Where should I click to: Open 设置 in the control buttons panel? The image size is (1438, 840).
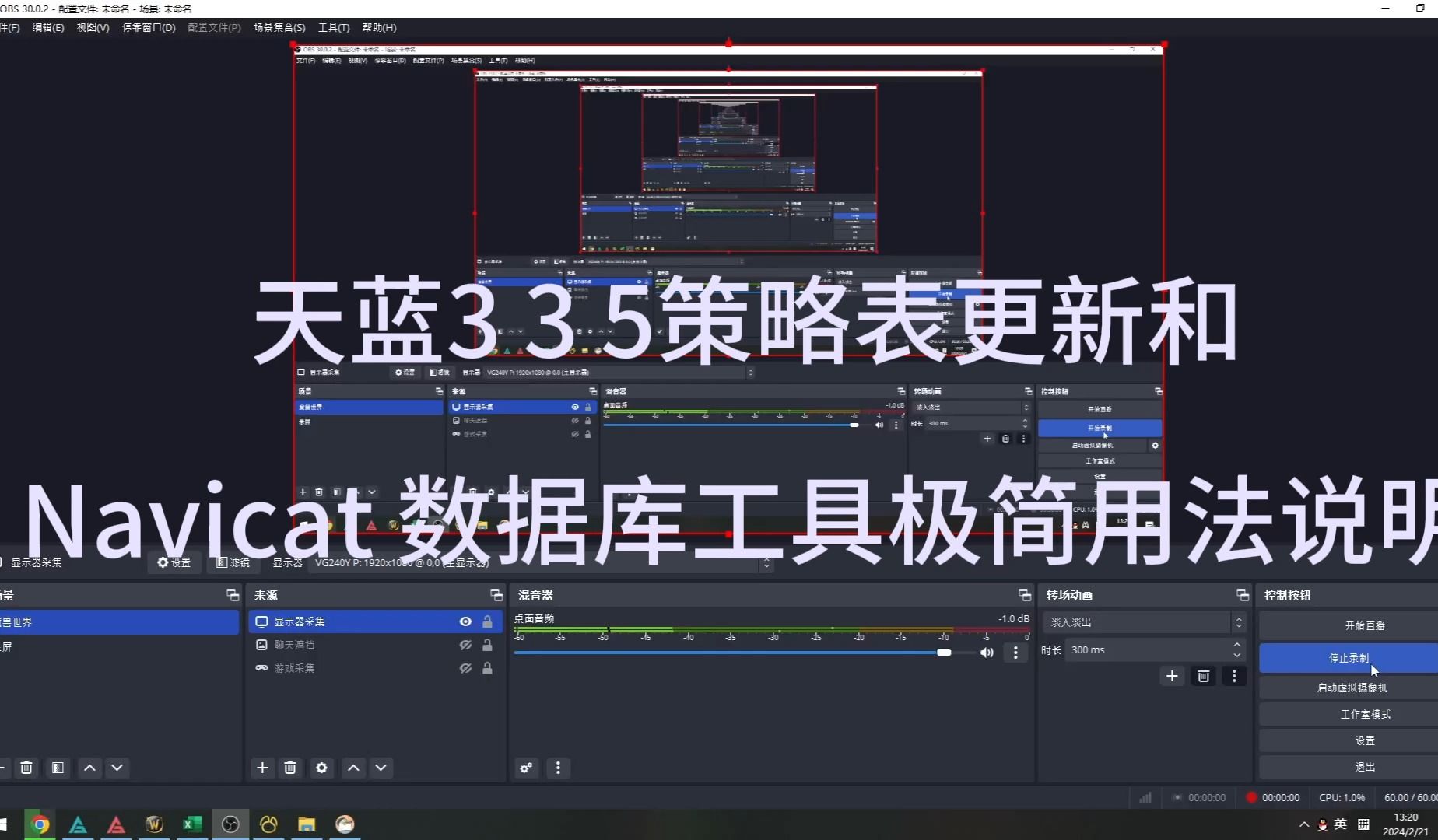pos(1365,740)
